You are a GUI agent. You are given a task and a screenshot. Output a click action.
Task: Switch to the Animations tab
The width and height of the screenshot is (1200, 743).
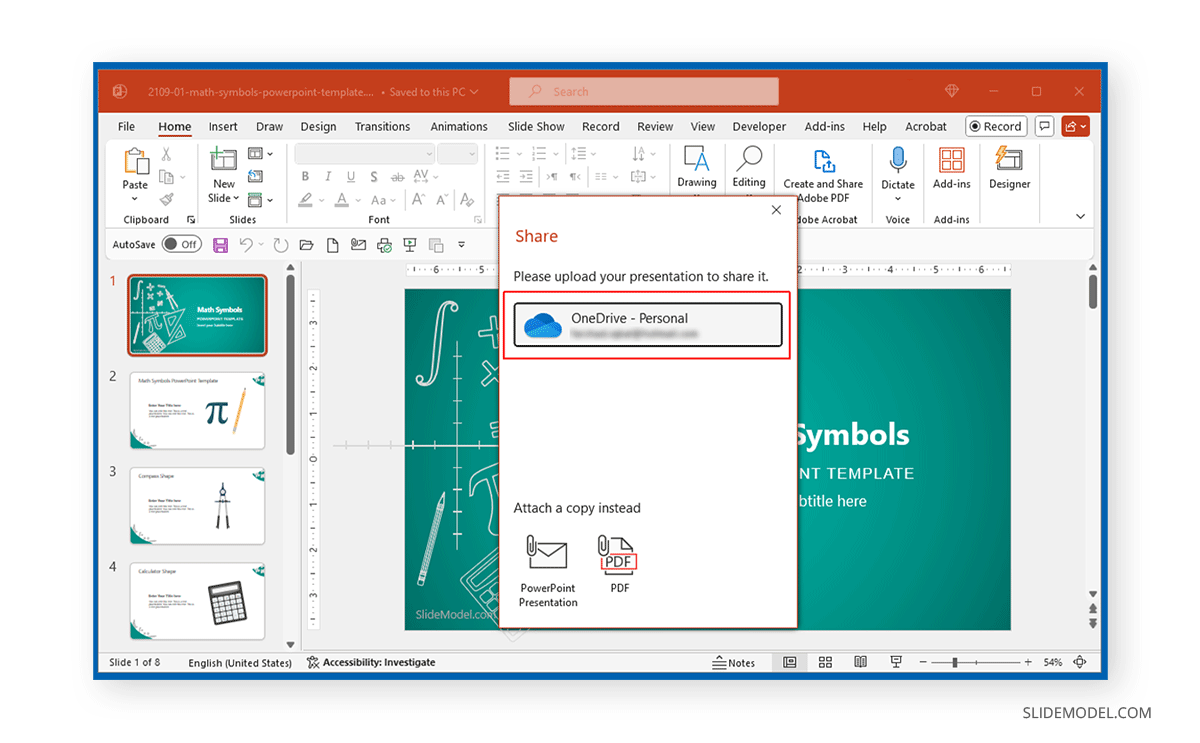click(459, 126)
